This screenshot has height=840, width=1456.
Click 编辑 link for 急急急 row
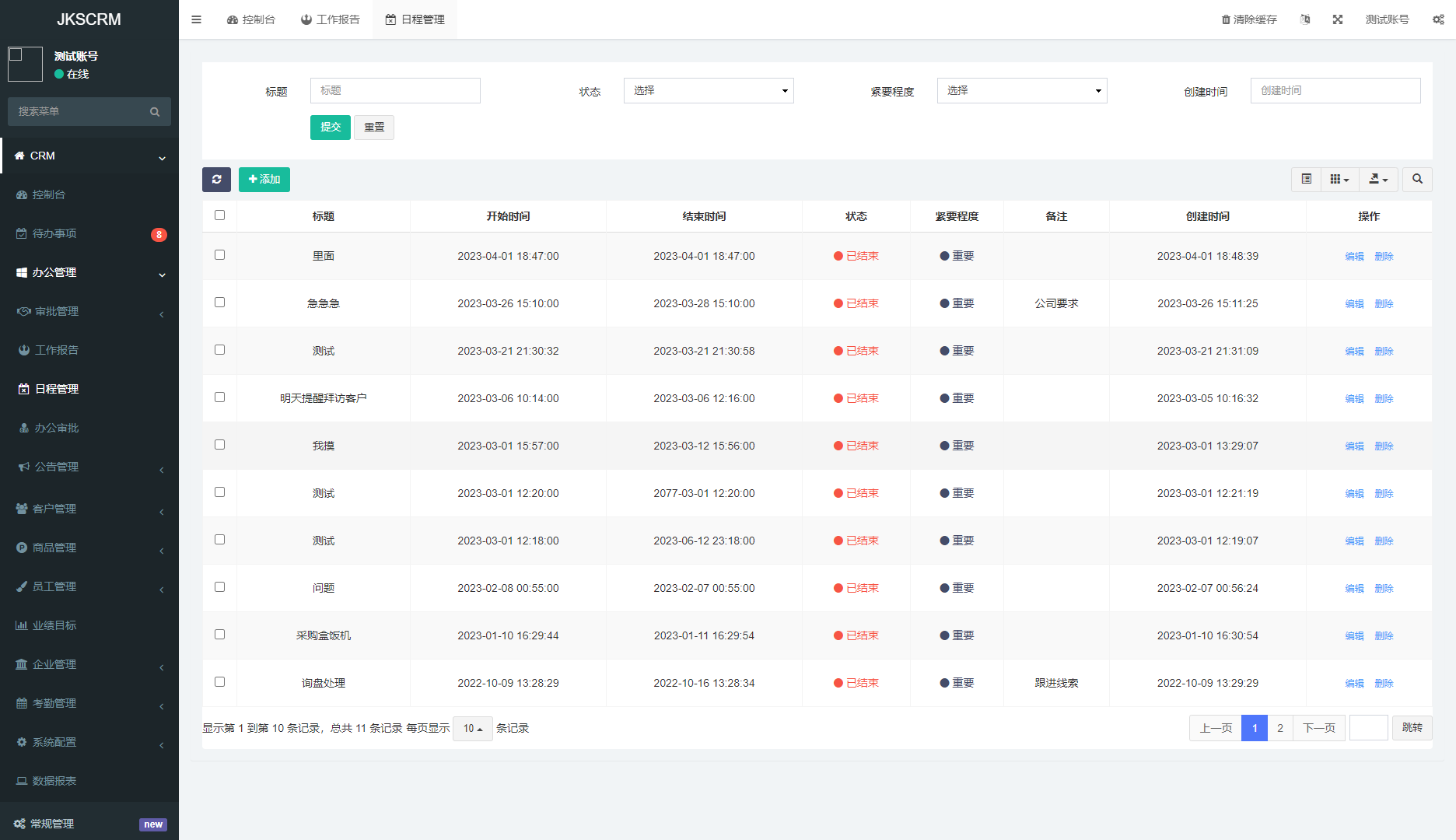[1354, 304]
